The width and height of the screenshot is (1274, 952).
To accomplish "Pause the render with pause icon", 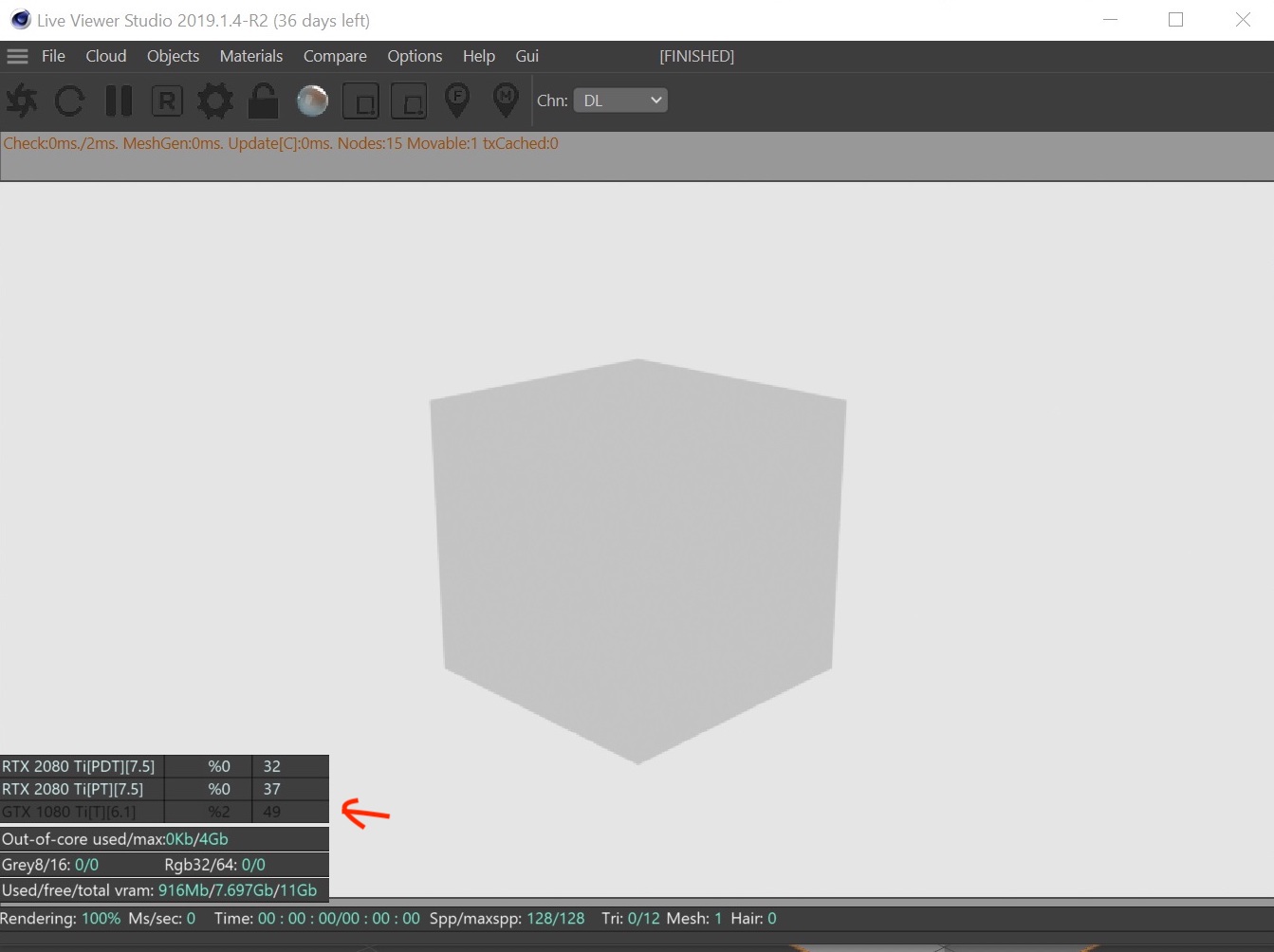I will coord(119,101).
